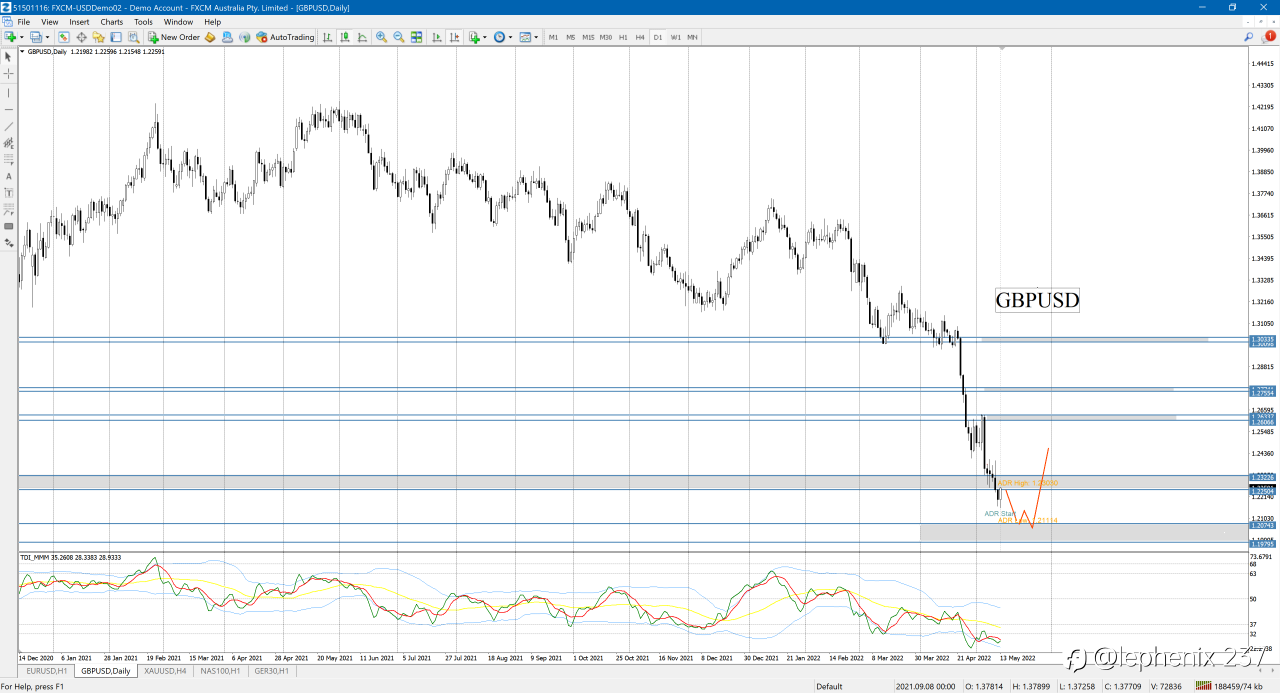The height and width of the screenshot is (693, 1280).
Task: Switch to H4 timeframe
Action: (x=640, y=37)
